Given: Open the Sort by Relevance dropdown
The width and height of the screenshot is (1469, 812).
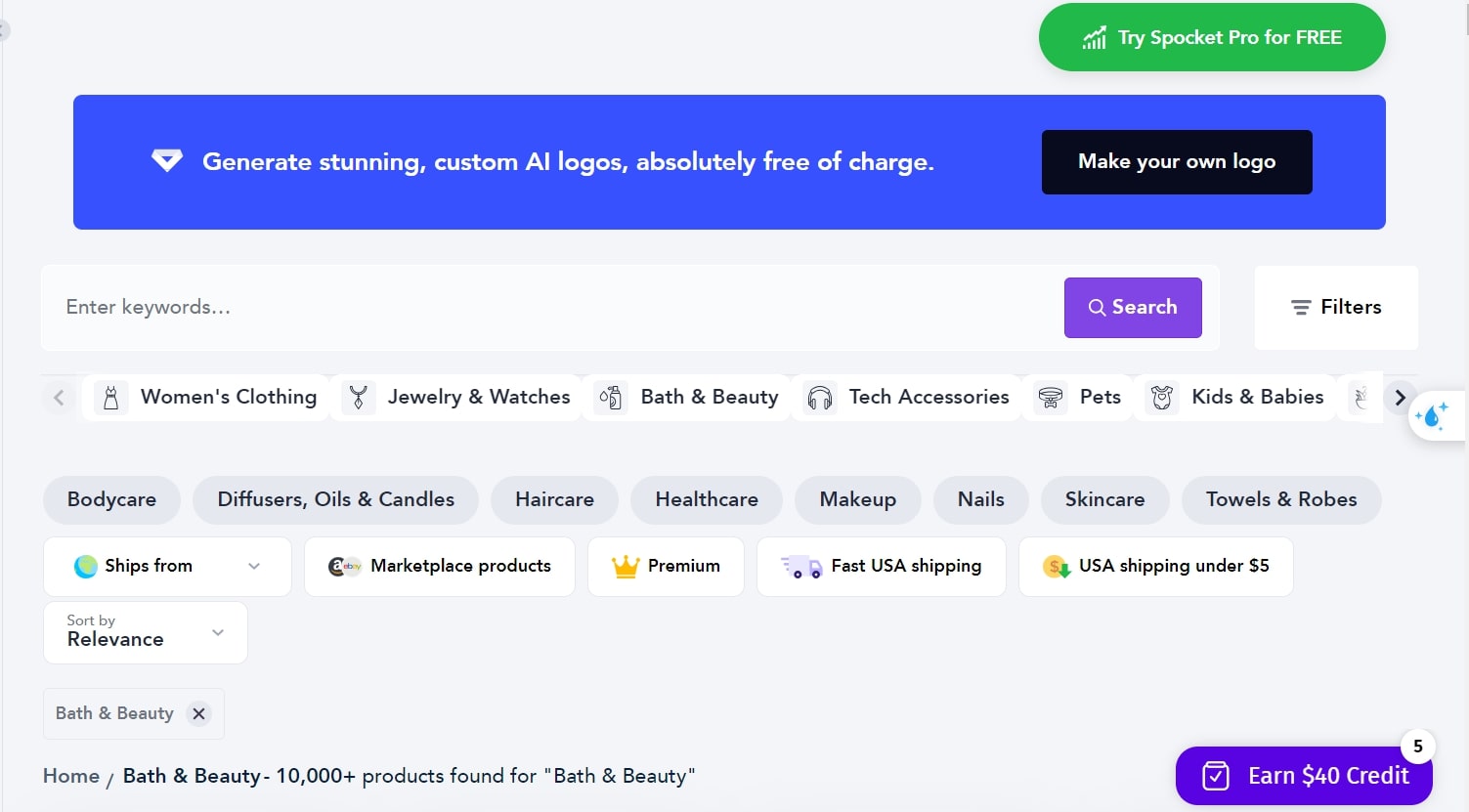Looking at the screenshot, I should (145, 633).
